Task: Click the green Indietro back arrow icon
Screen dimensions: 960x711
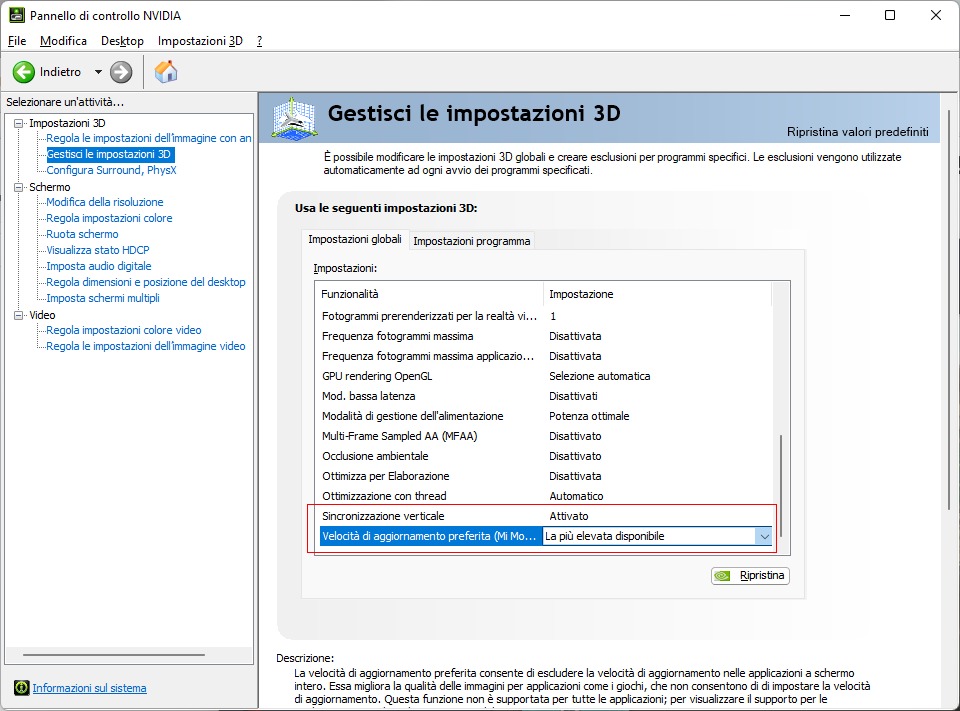Action: pos(24,72)
